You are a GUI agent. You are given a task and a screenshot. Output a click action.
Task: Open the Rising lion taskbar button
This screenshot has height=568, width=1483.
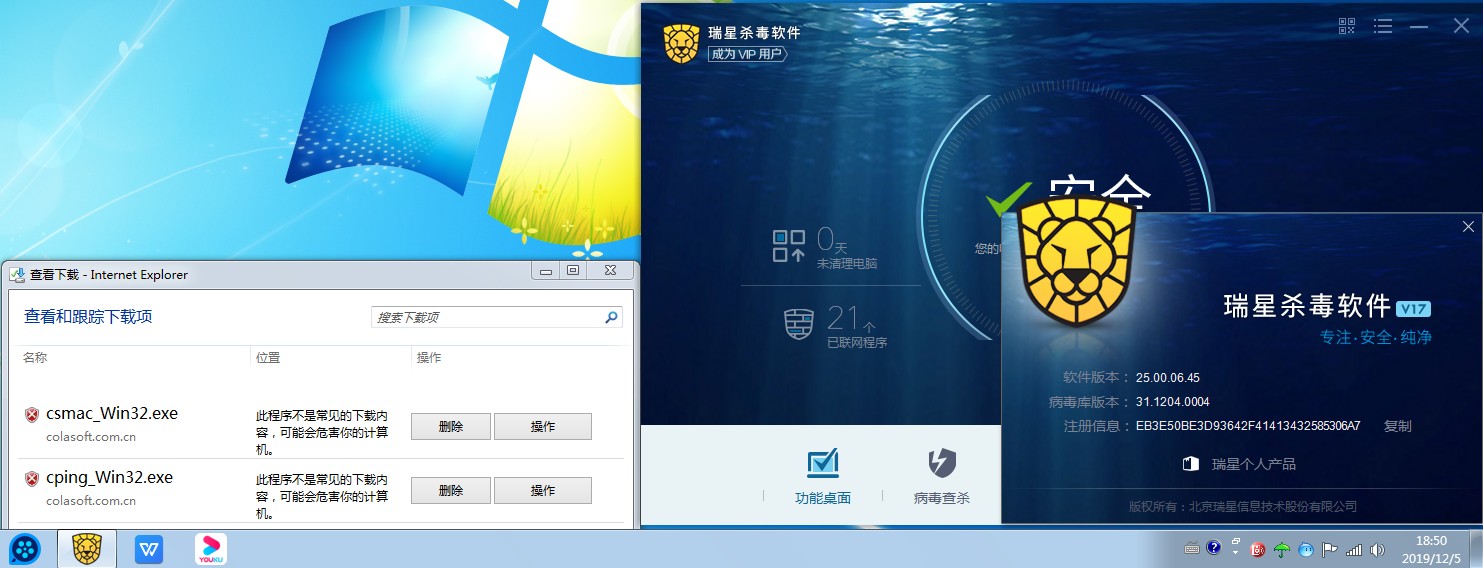coord(87,549)
